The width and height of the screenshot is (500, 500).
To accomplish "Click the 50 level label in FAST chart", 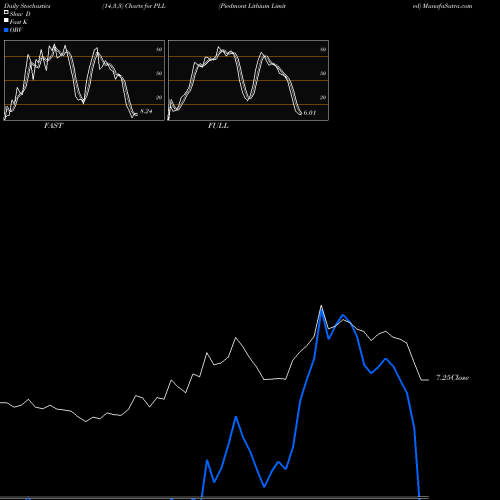I will click(x=159, y=73).
